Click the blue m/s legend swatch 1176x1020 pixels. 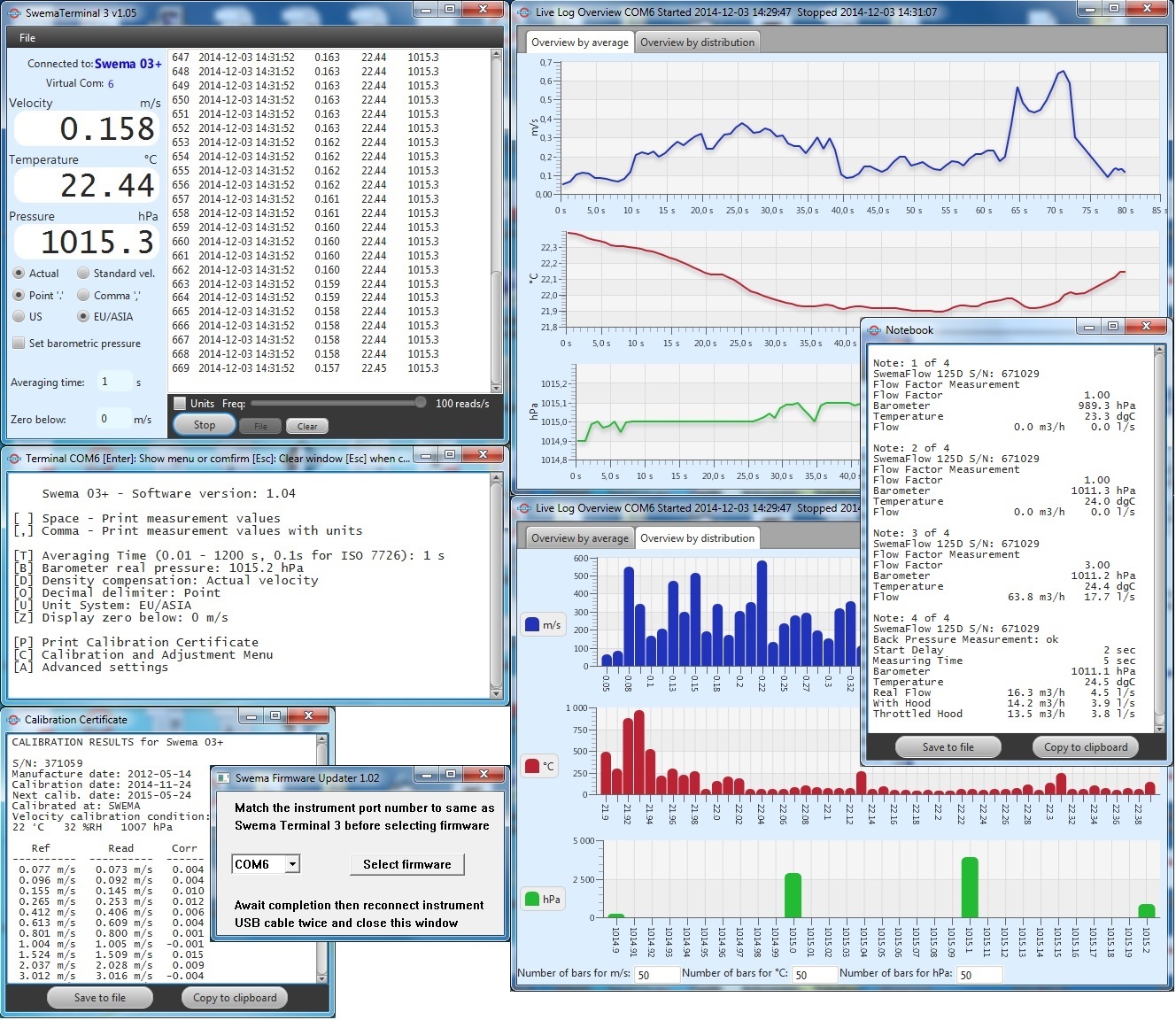[x=532, y=624]
